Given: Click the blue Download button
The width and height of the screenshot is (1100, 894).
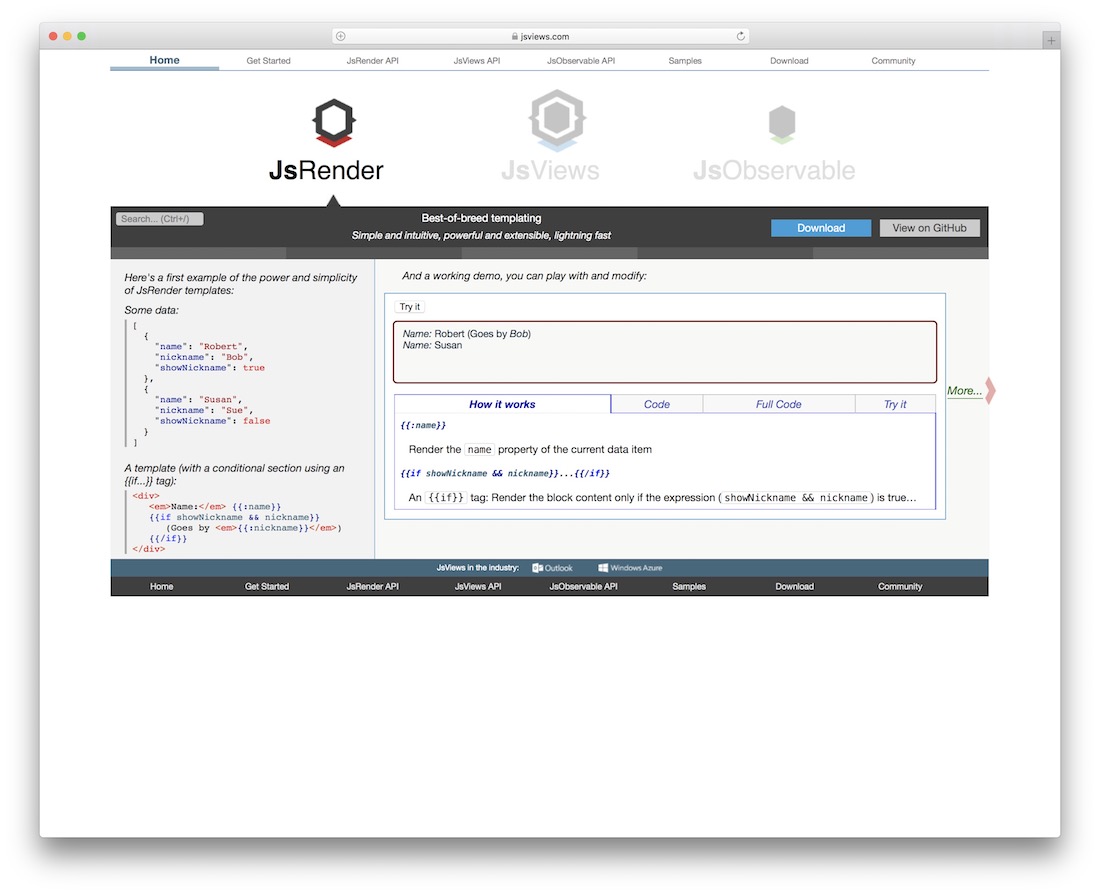Looking at the screenshot, I should coord(821,227).
